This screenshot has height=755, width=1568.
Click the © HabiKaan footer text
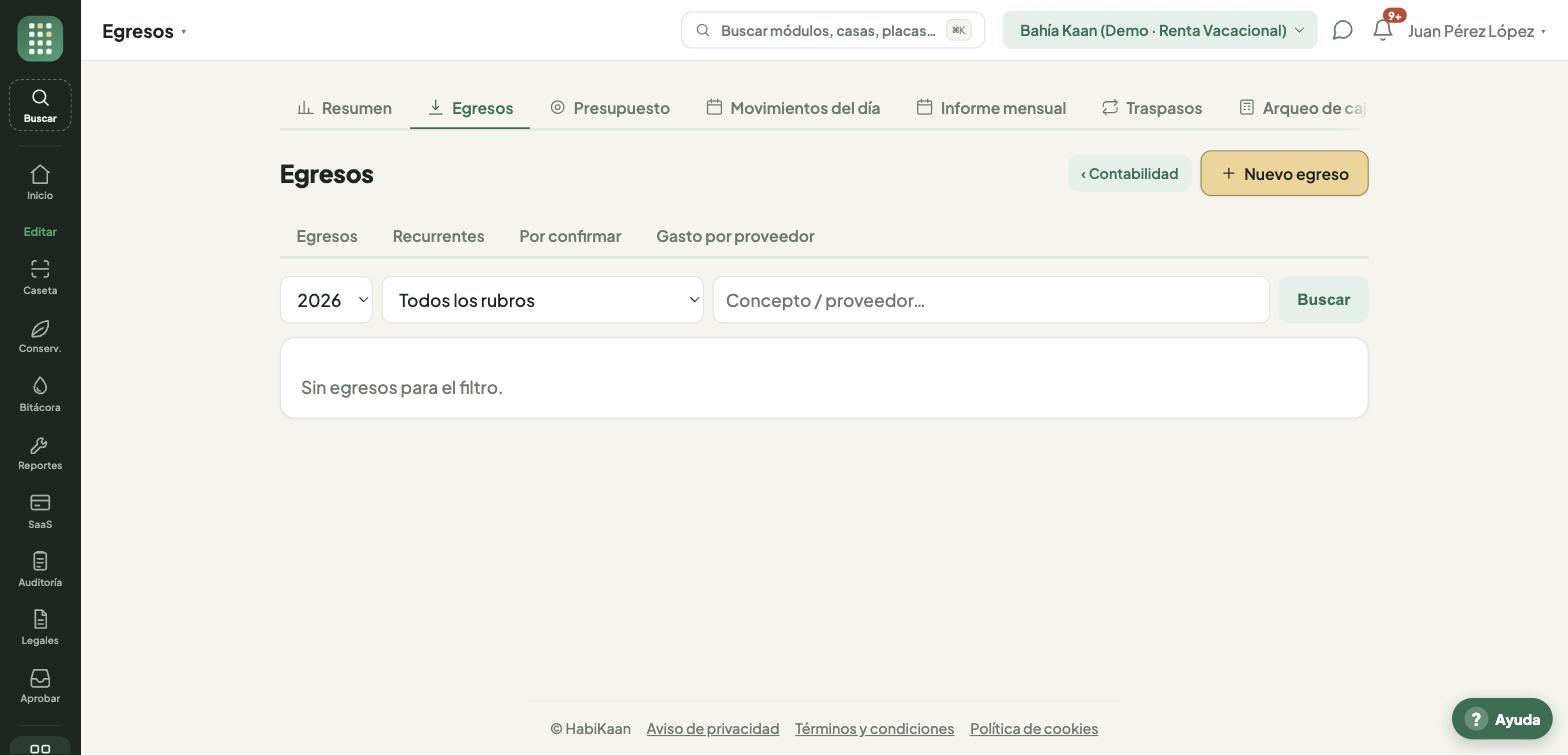click(x=590, y=728)
